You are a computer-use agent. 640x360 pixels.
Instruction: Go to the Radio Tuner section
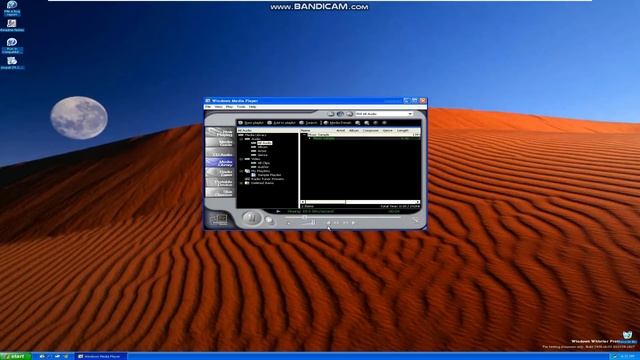(220, 173)
